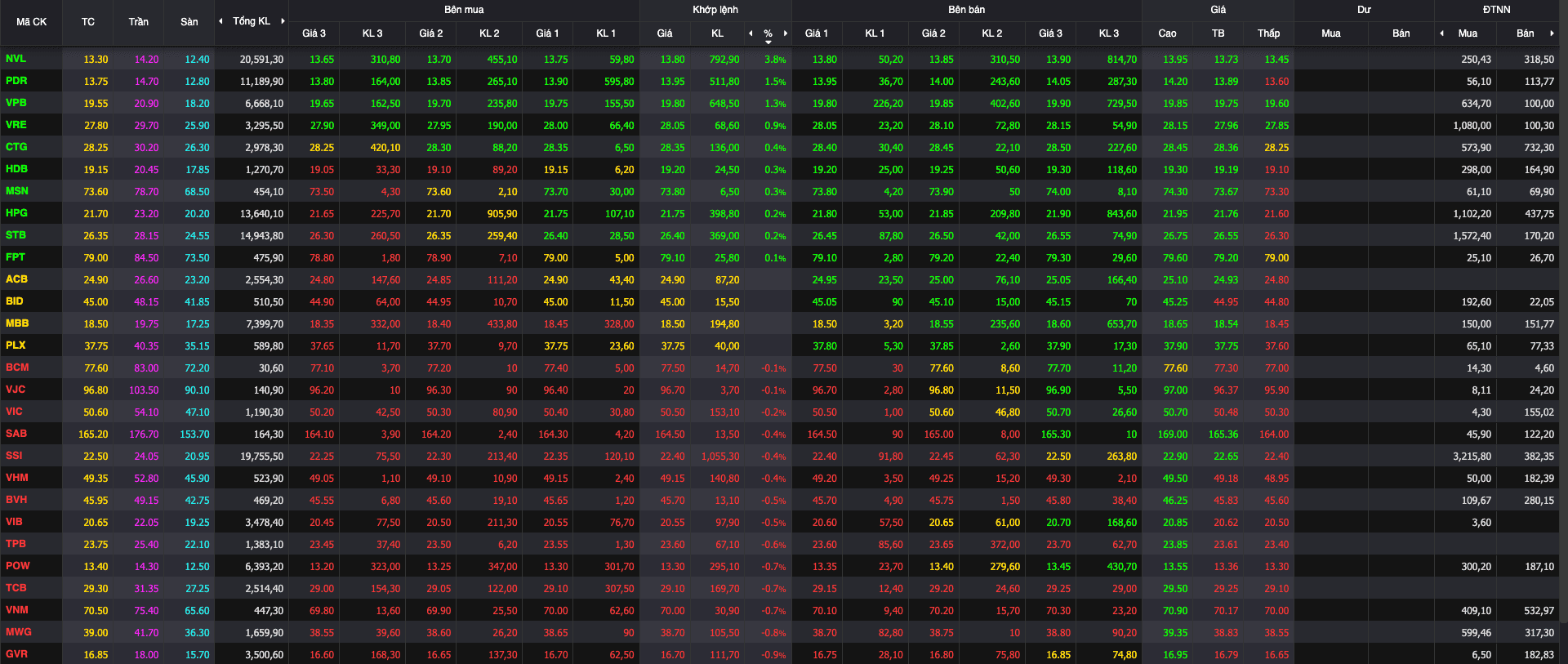Click SSI foreign buy value 3,215,80
Viewport: 1568px width, 664px height.
point(1472,457)
